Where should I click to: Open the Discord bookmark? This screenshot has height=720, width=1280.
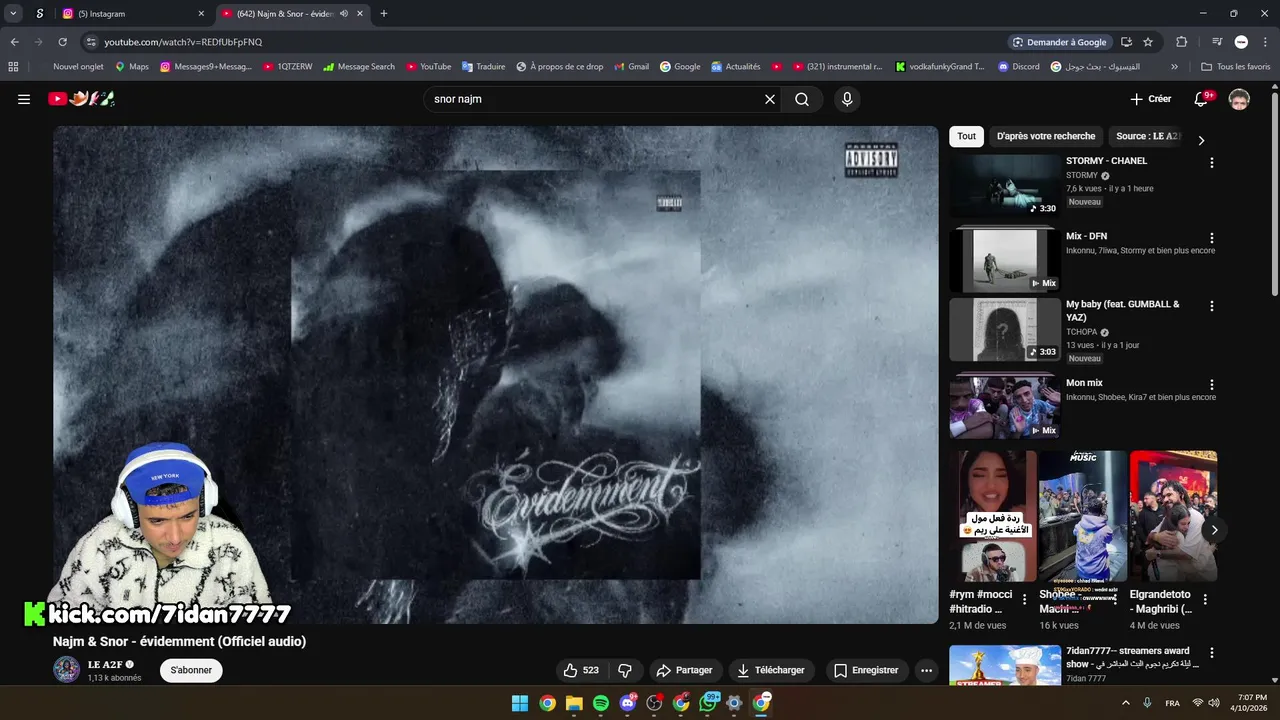(x=1018, y=67)
